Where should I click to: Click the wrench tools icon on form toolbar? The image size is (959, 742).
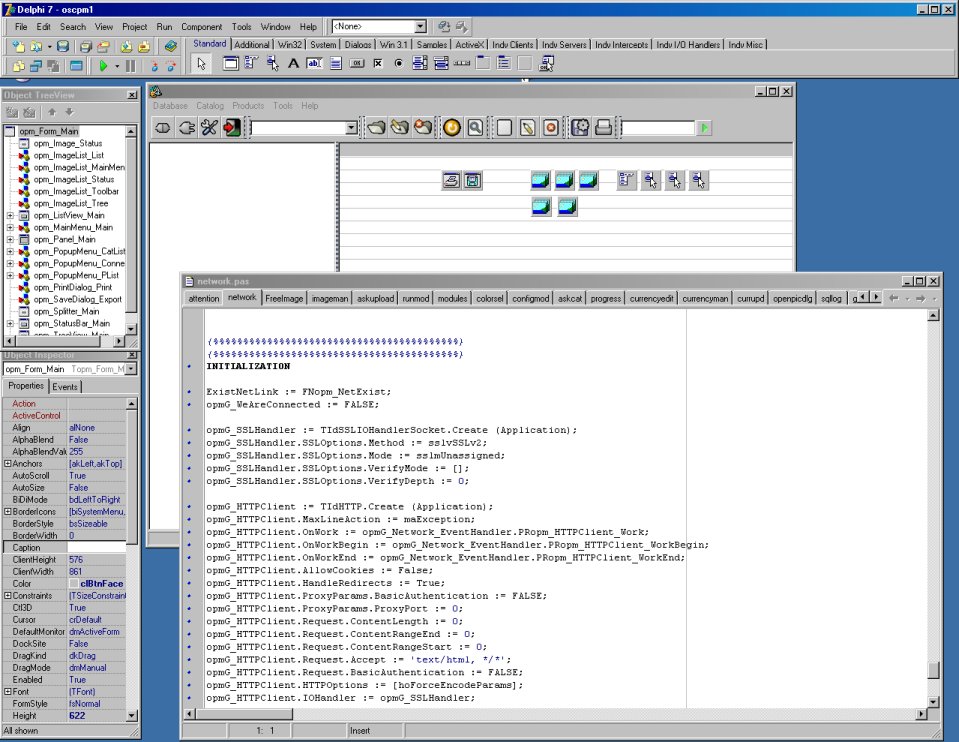pyautogui.click(x=208, y=128)
